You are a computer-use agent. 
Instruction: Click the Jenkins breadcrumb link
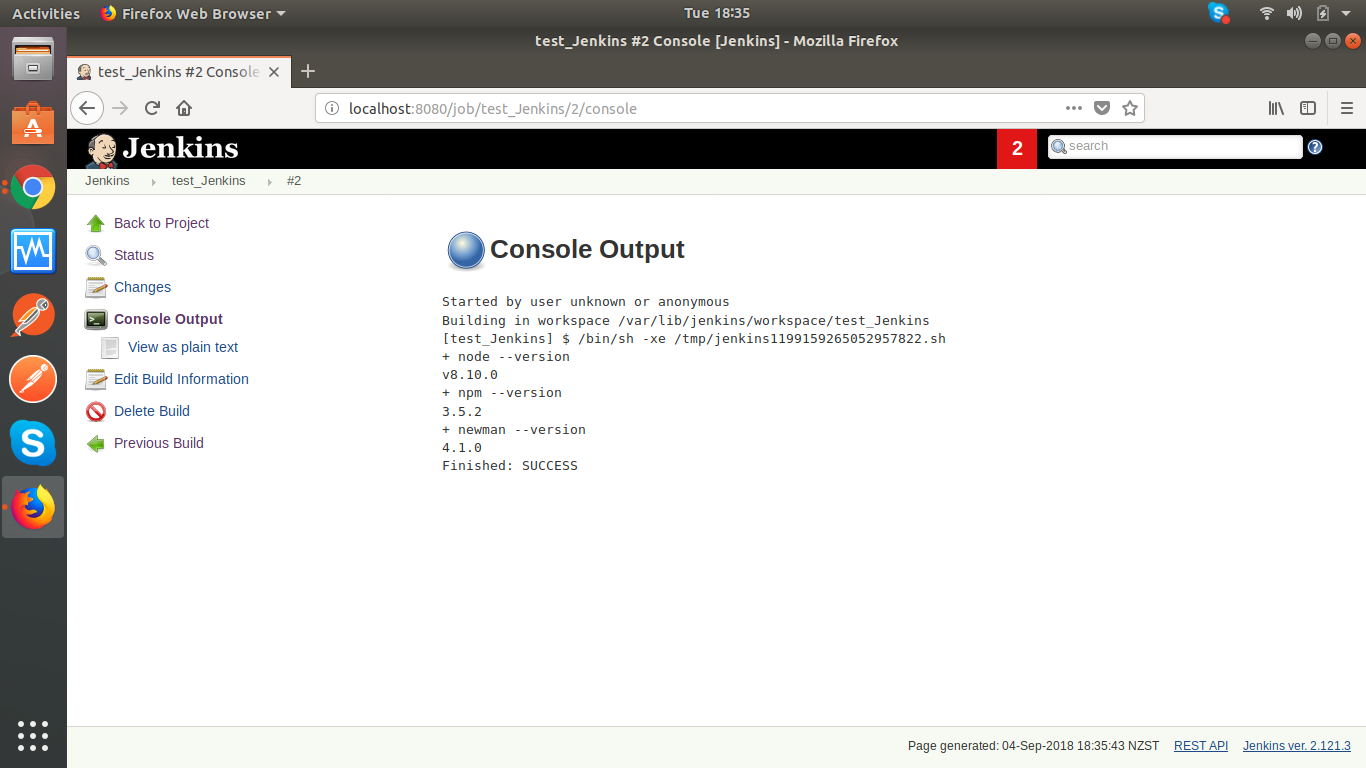(107, 181)
